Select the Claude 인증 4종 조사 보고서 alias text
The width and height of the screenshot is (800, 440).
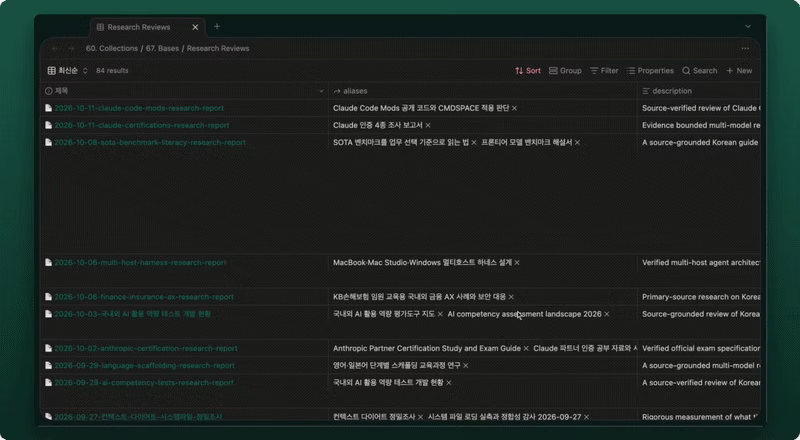tap(378, 126)
